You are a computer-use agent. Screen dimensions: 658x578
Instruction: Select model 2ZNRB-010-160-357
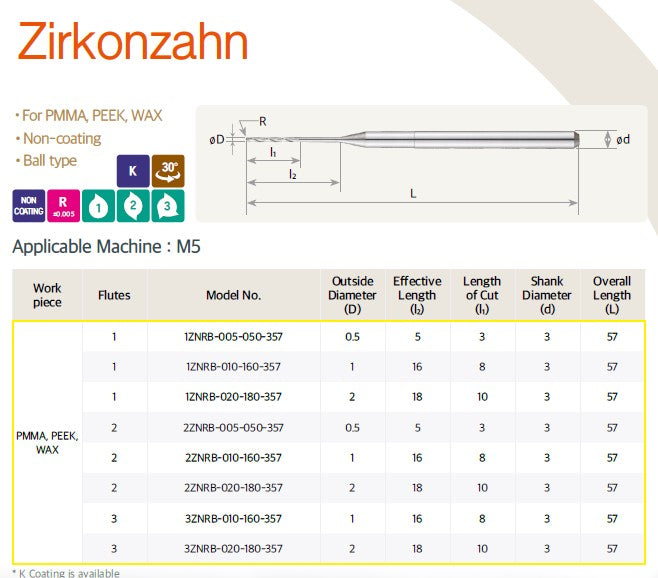(233, 458)
